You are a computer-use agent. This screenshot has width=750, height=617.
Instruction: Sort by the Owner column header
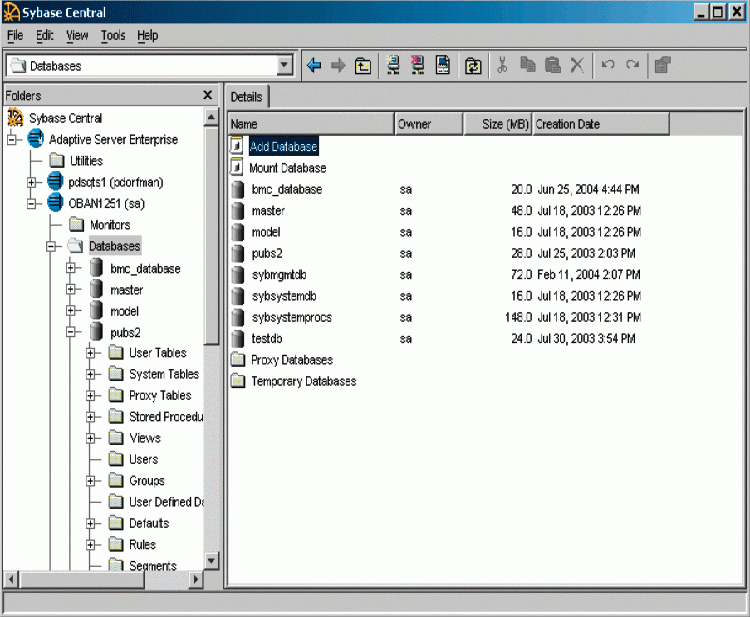pyautogui.click(x=429, y=124)
